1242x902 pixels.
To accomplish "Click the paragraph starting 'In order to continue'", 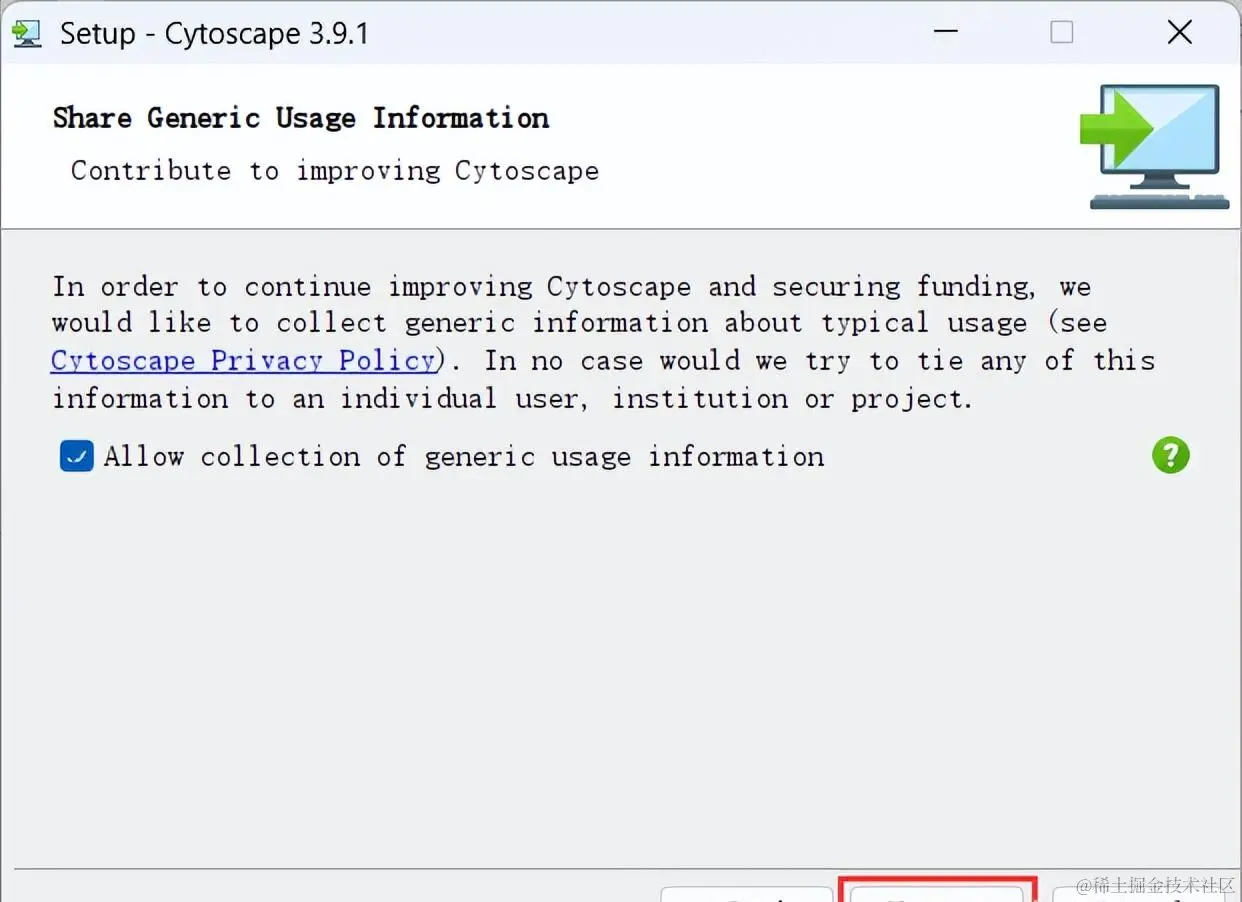I will click(x=604, y=342).
